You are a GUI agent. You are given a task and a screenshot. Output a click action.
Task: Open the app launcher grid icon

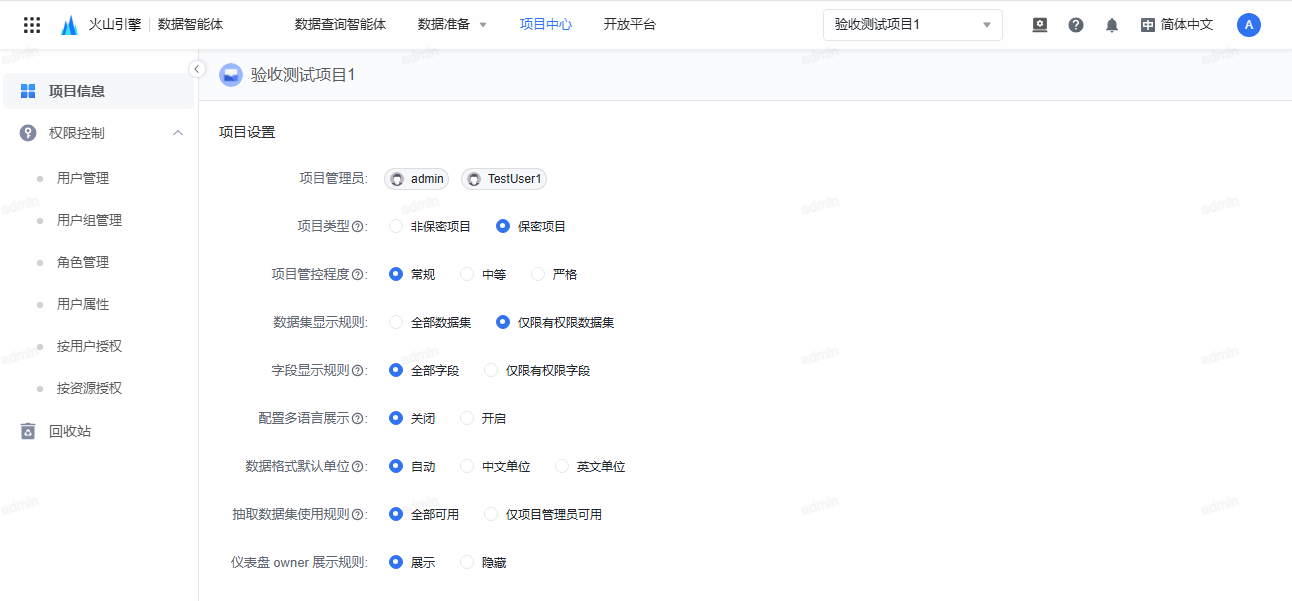point(32,25)
